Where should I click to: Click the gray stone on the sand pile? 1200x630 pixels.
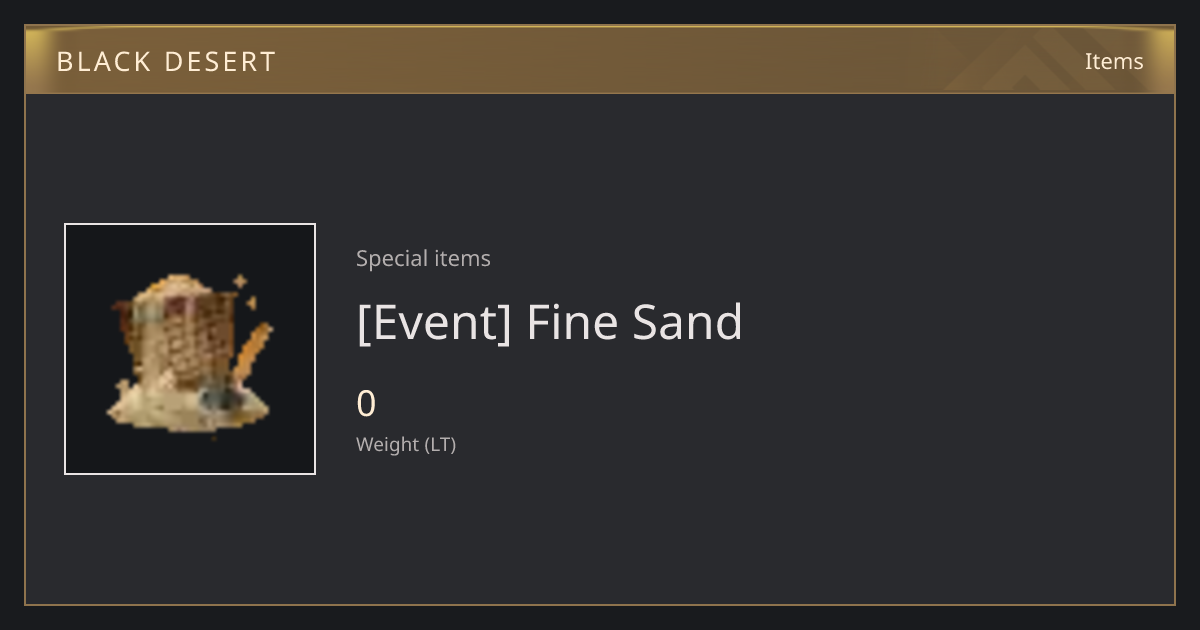[x=219, y=399]
